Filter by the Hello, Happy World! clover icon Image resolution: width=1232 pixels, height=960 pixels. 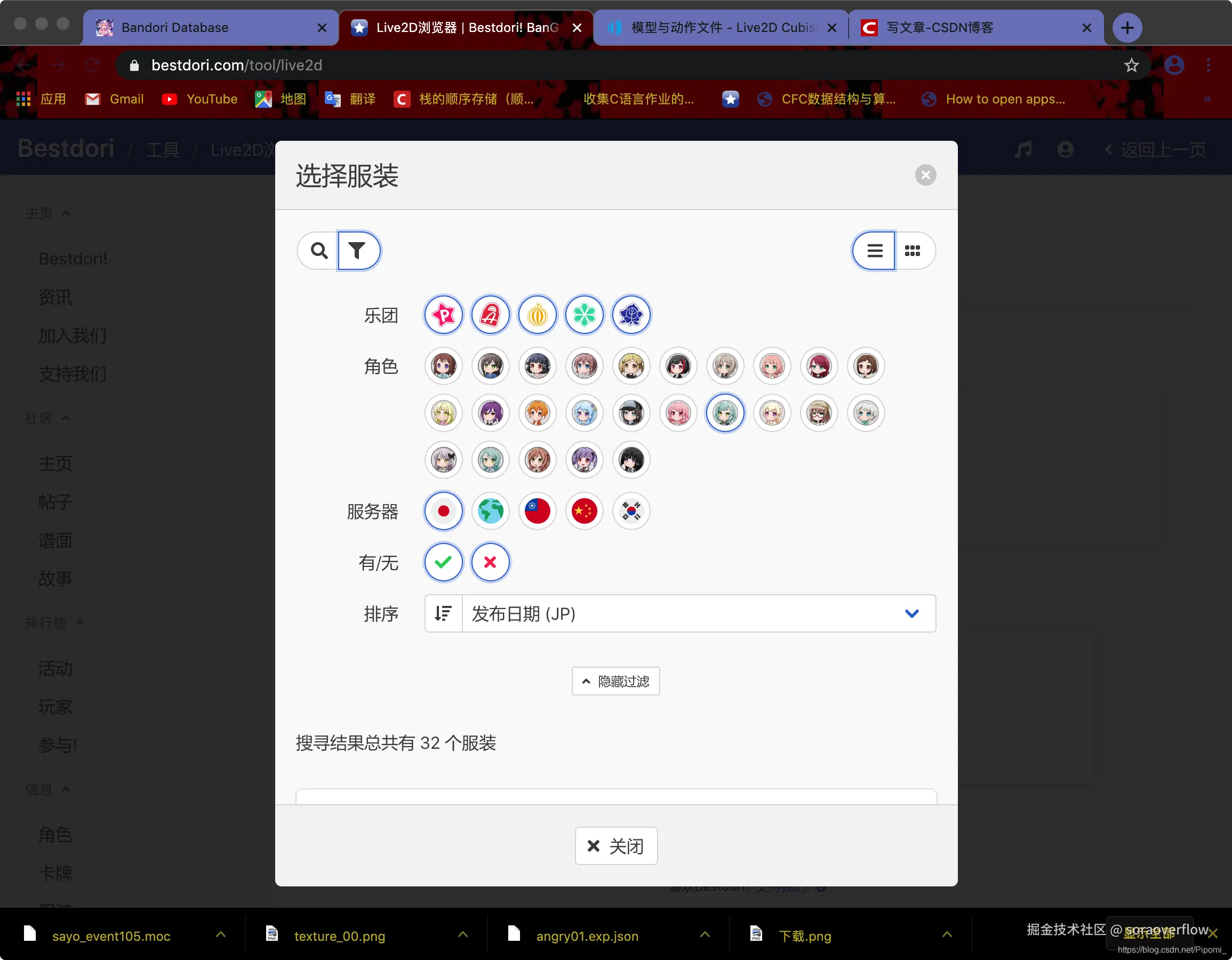[x=585, y=315]
